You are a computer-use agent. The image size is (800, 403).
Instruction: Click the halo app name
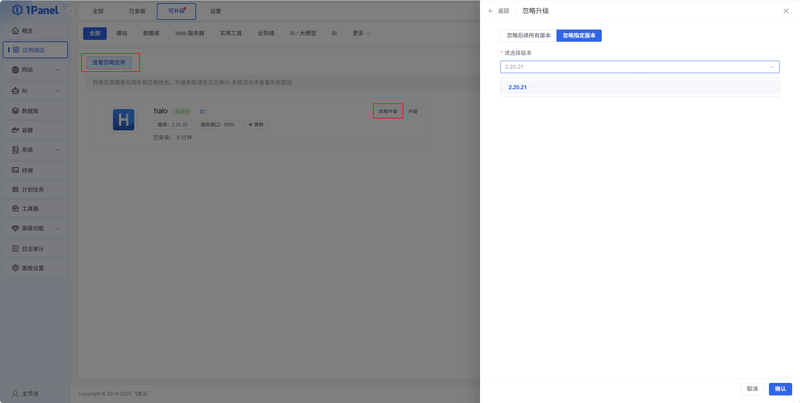(x=161, y=111)
